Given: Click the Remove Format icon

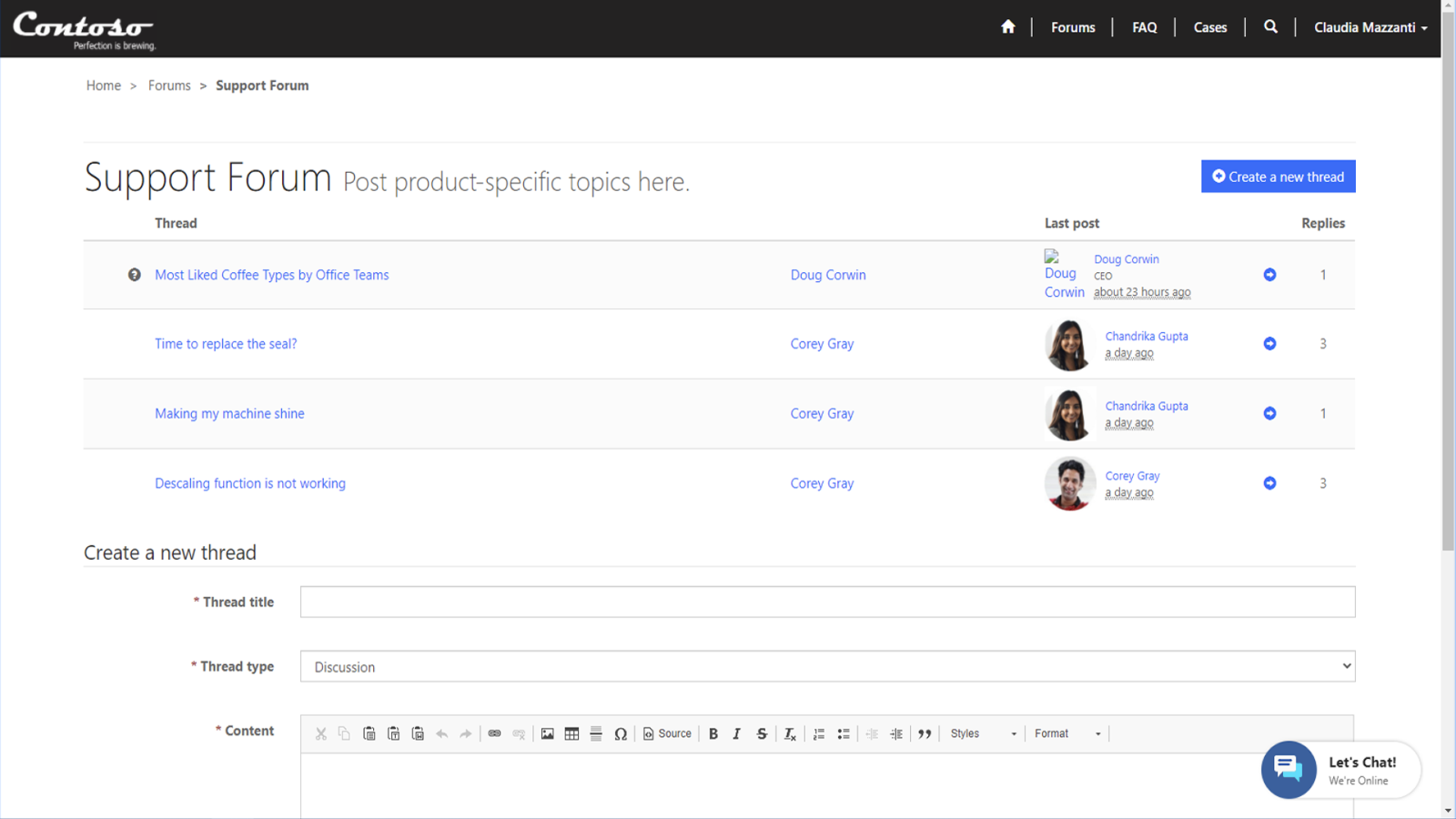Looking at the screenshot, I should pyautogui.click(x=790, y=733).
